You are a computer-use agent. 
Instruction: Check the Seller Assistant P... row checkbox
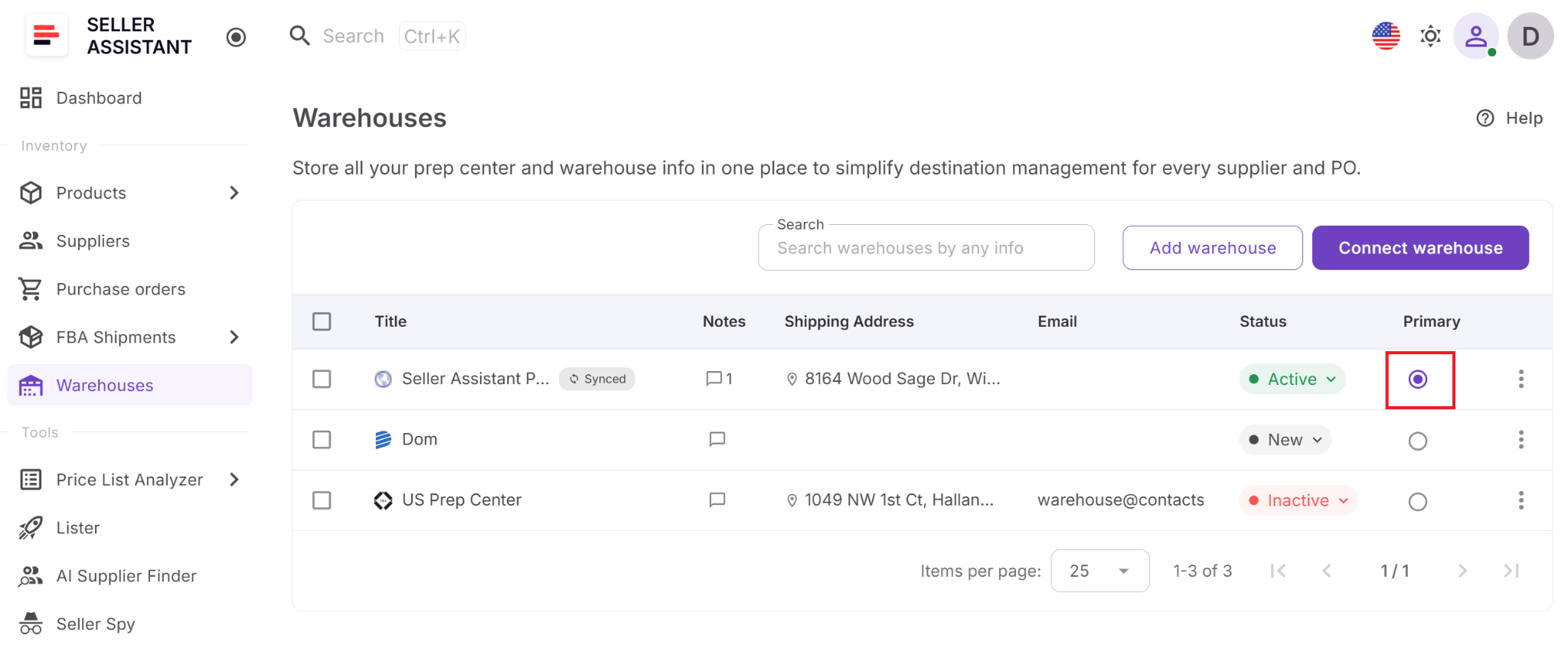coord(322,379)
